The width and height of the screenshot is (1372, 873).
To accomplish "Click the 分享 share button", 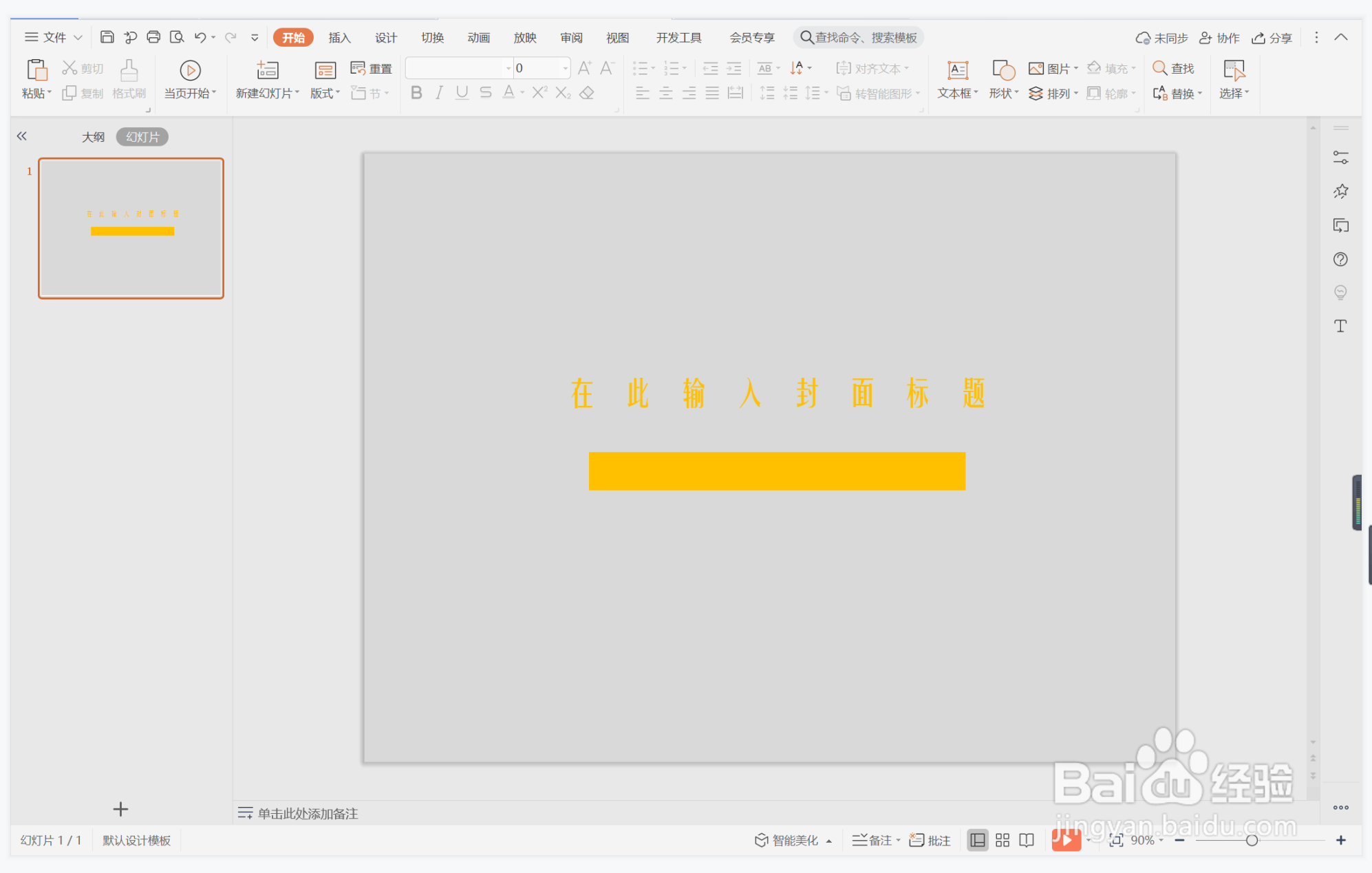I will pyautogui.click(x=1272, y=37).
